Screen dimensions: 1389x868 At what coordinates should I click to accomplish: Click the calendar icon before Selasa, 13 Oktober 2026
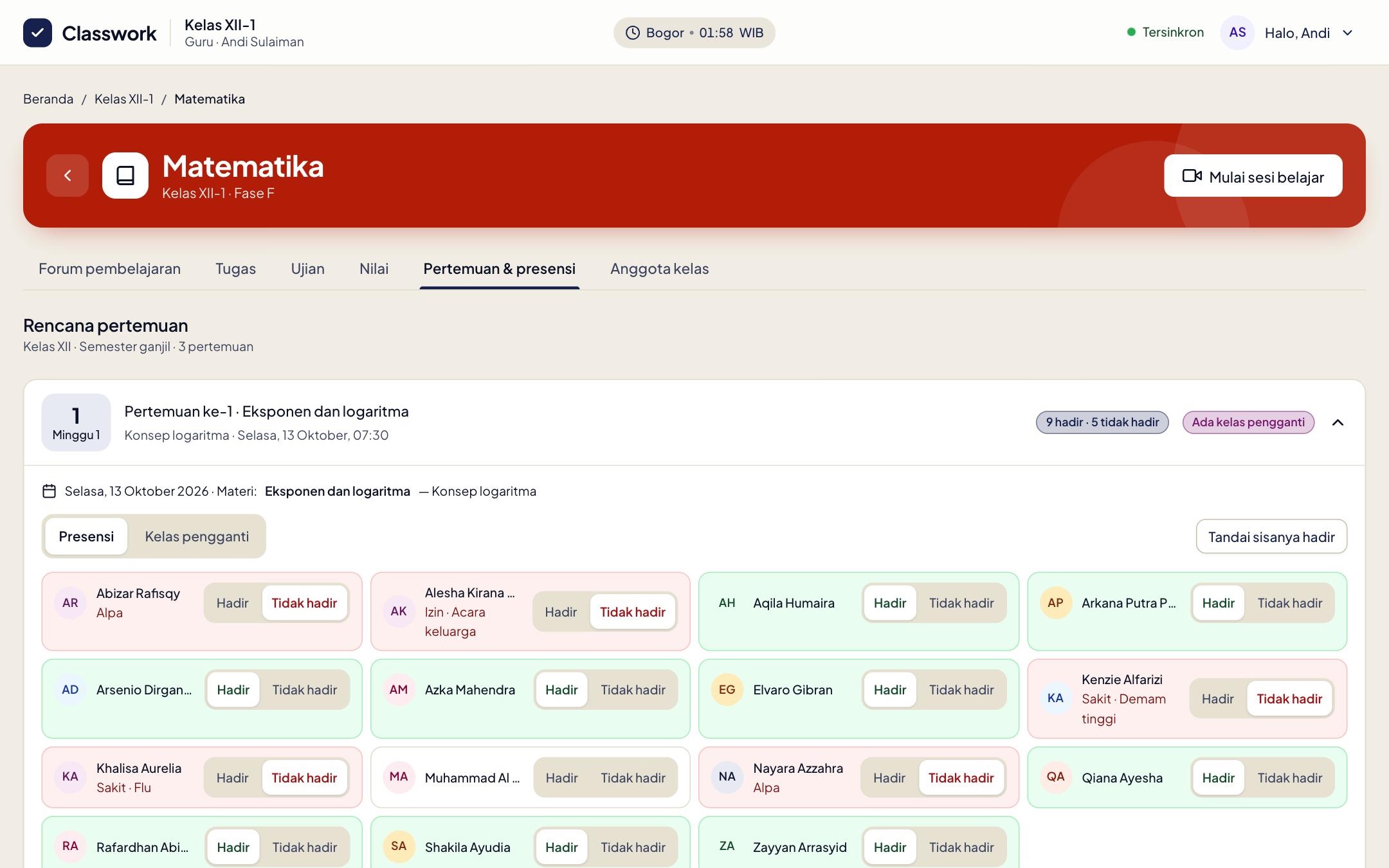pyautogui.click(x=50, y=491)
